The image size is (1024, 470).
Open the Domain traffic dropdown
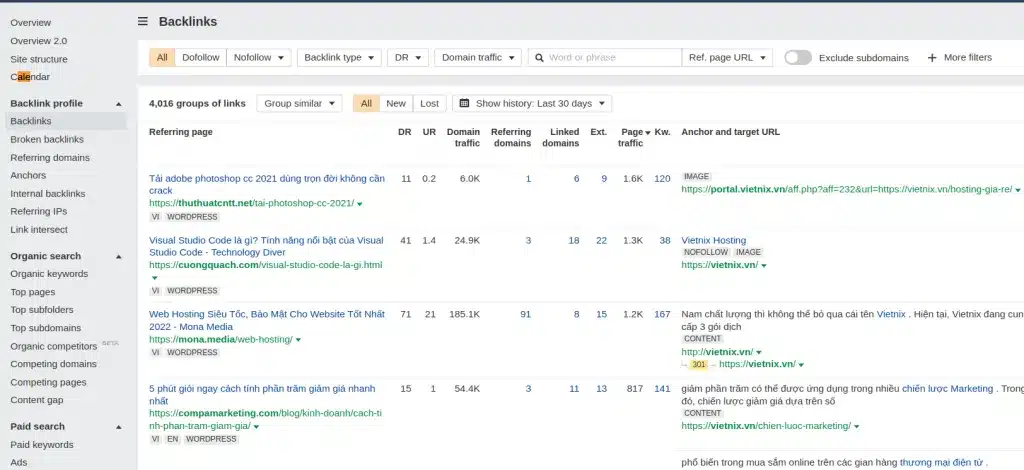478,57
